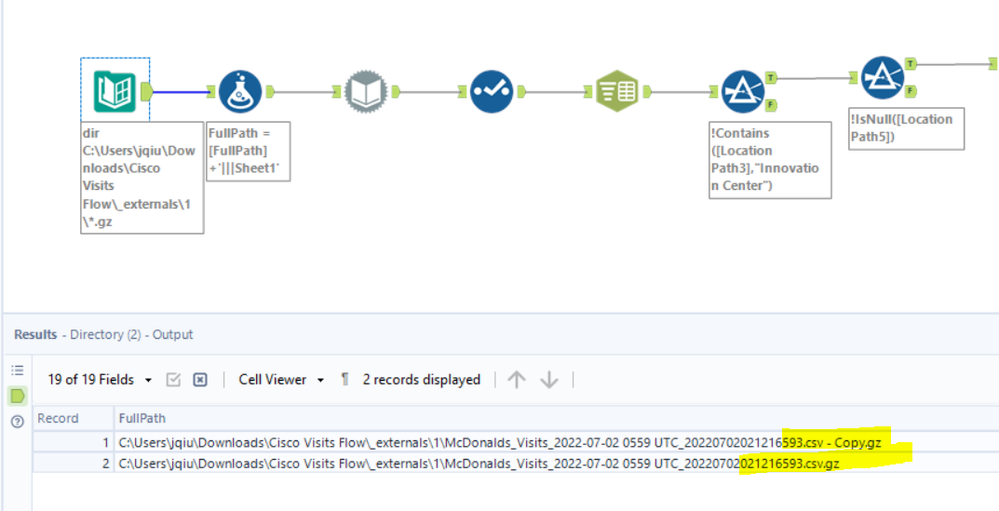
Task: Click the Record column header
Action: pos(73,419)
